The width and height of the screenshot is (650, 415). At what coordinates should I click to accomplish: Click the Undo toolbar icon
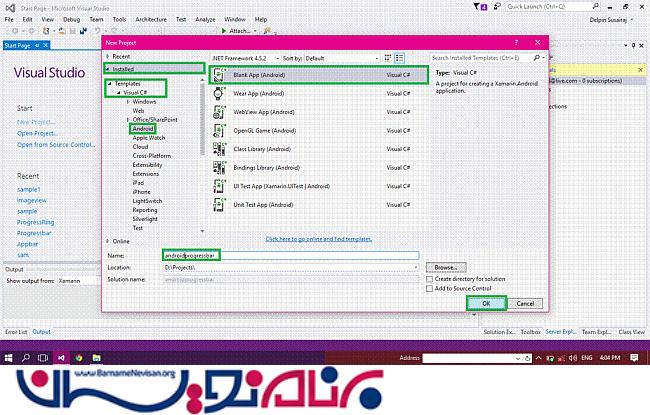[x=98, y=31]
